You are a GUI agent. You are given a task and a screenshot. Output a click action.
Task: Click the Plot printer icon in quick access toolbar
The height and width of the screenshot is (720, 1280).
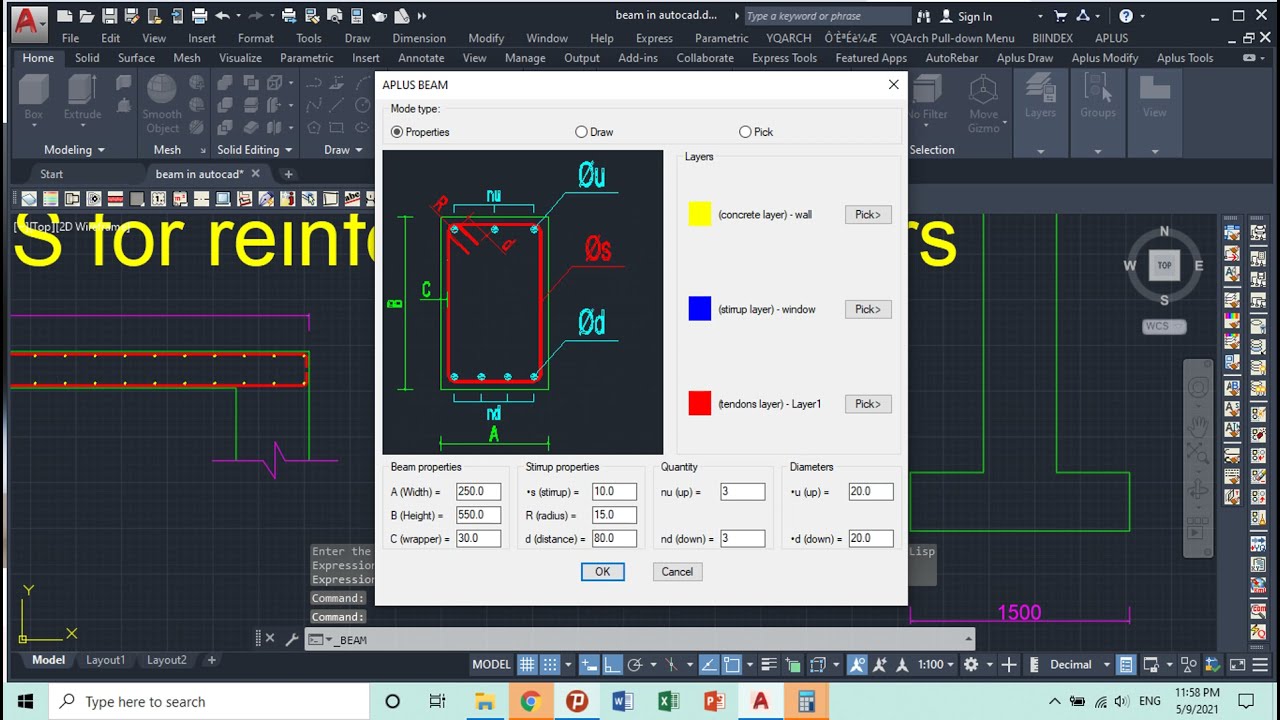pos(199,16)
